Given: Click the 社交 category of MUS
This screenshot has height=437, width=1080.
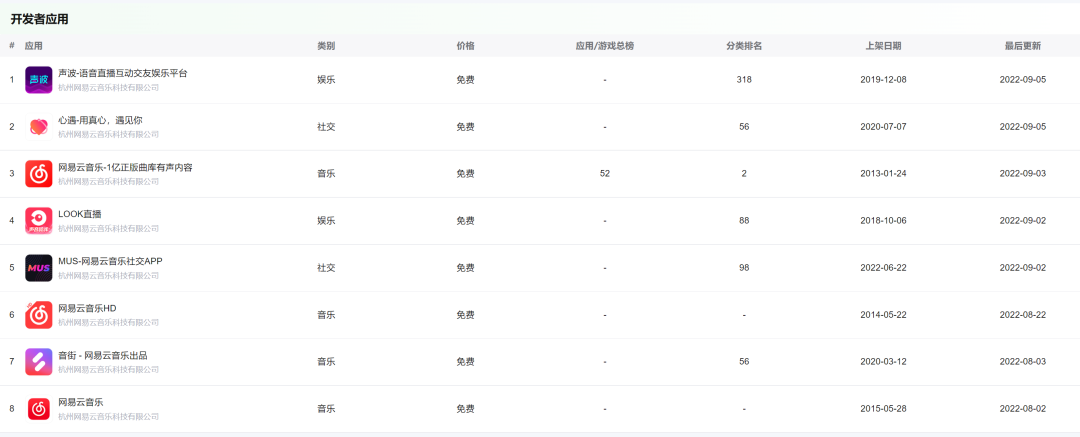Looking at the screenshot, I should point(326,268).
